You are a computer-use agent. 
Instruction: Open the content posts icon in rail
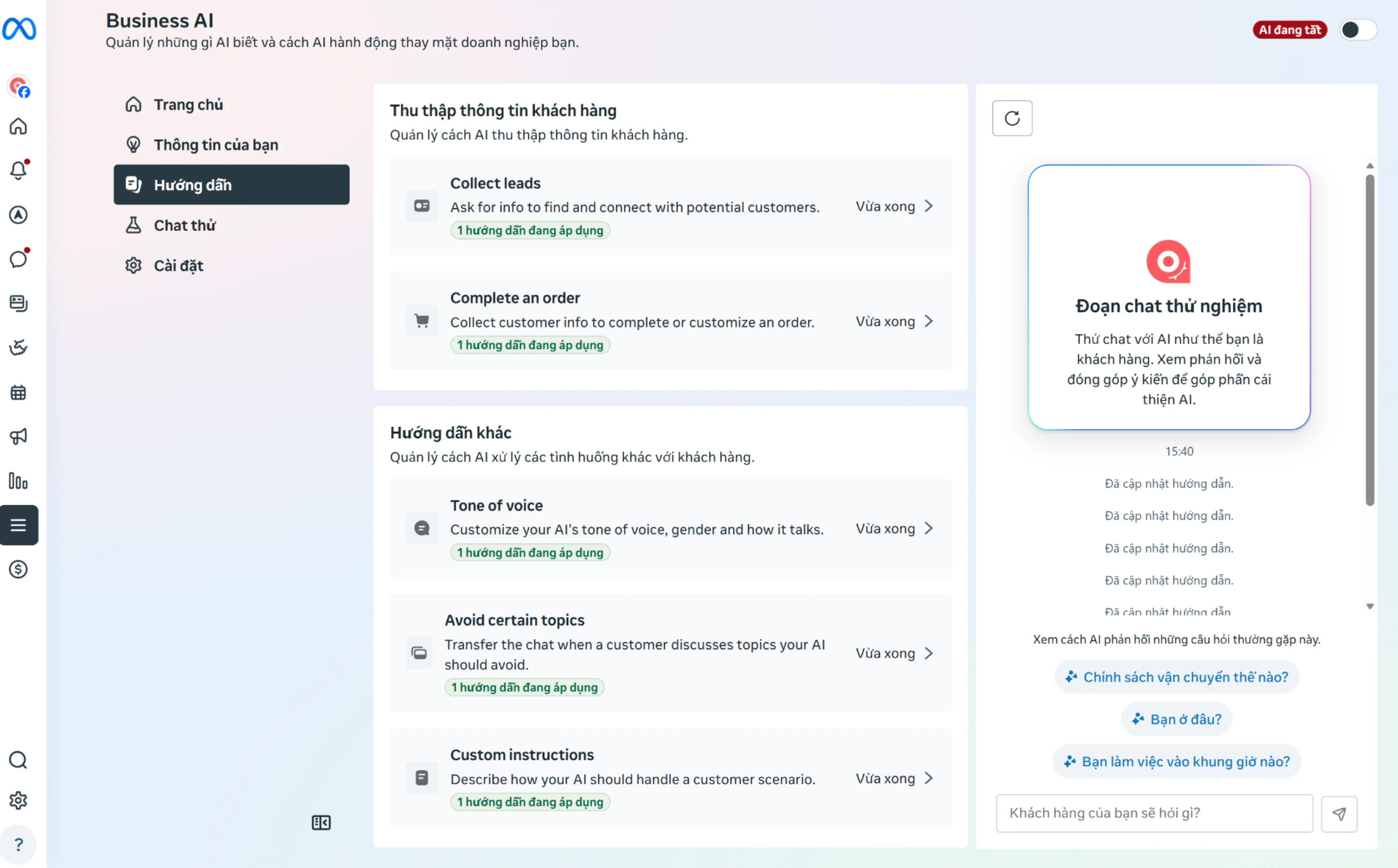coord(18,303)
